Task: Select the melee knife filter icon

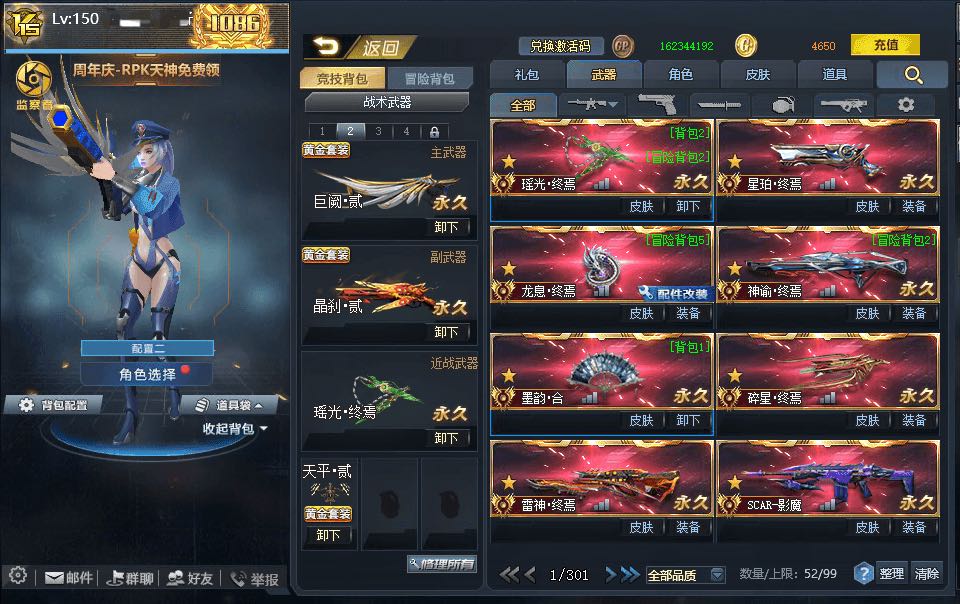Action: (x=719, y=105)
